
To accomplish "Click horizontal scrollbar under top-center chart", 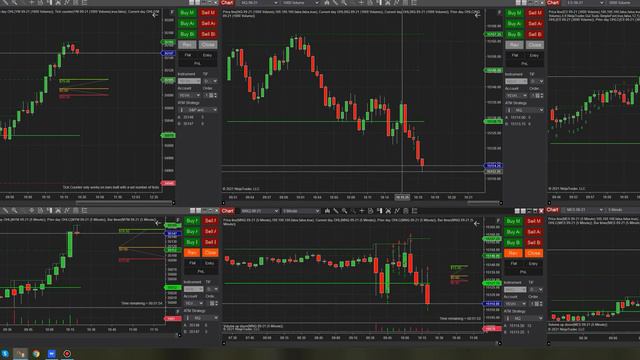I will click(x=483, y=203).
